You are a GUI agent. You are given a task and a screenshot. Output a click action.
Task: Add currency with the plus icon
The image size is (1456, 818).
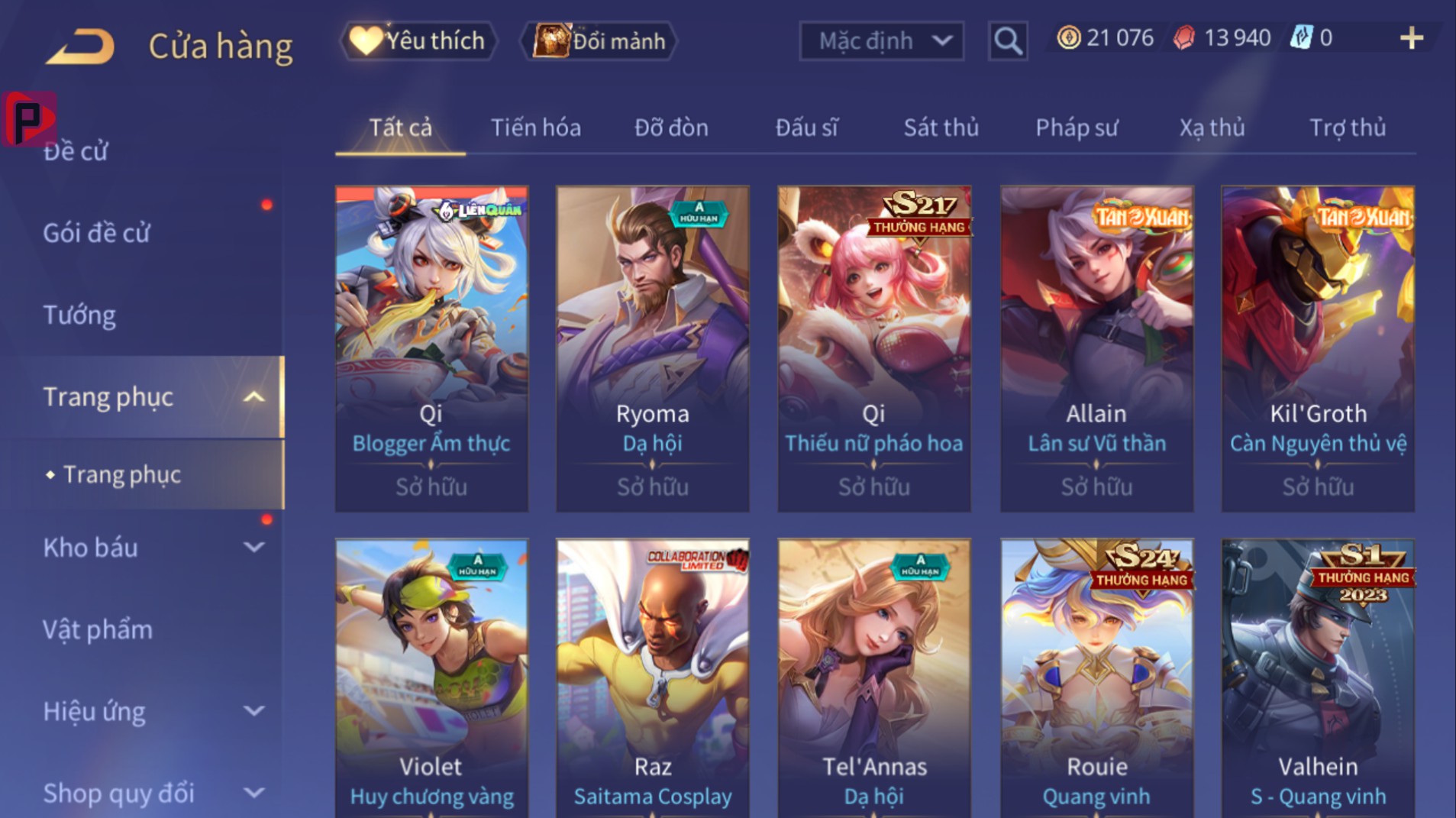click(x=1412, y=38)
